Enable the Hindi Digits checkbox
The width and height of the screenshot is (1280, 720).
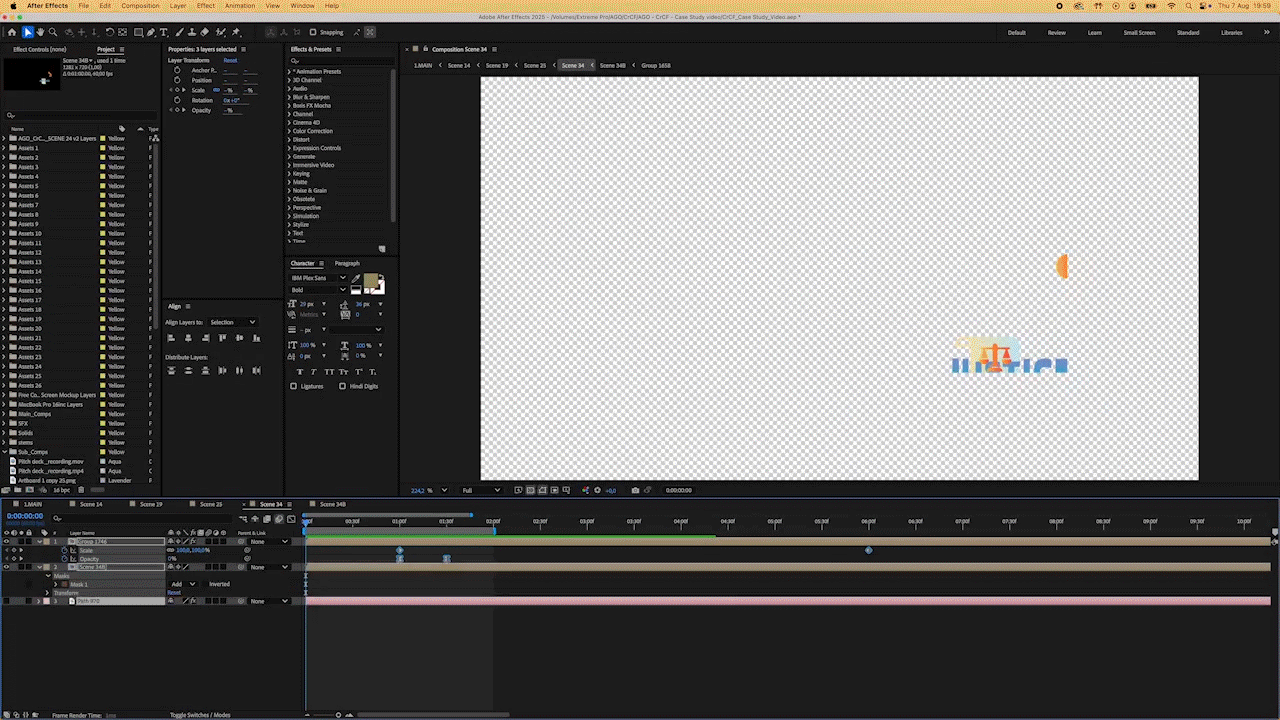342,386
